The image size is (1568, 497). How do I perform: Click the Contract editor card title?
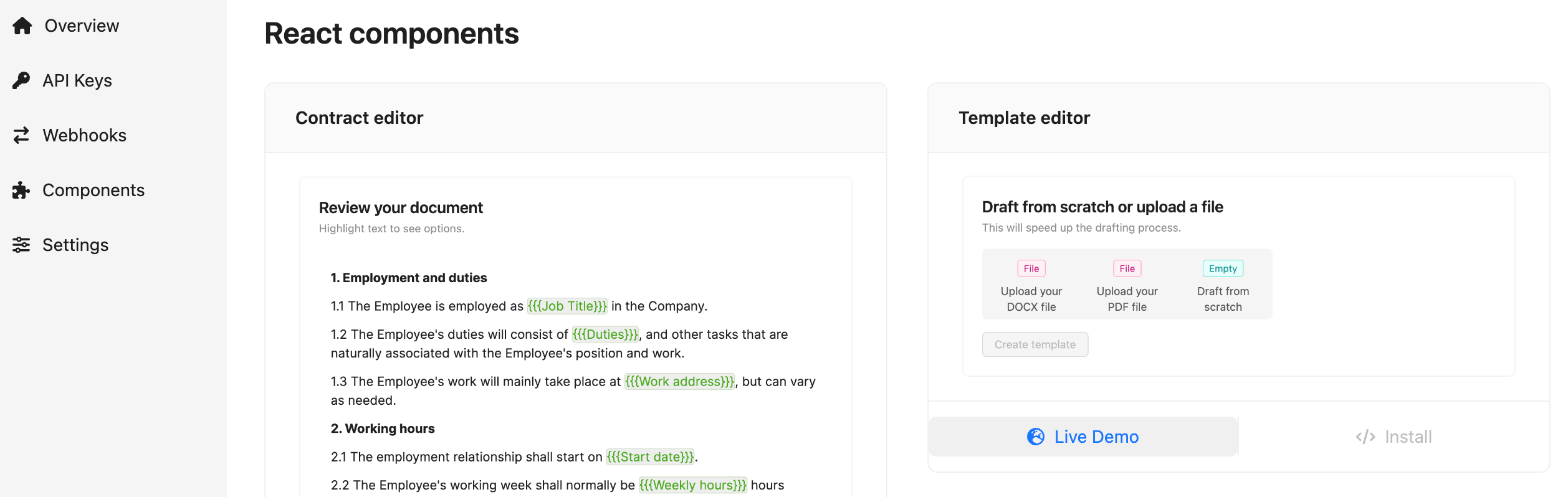point(359,118)
